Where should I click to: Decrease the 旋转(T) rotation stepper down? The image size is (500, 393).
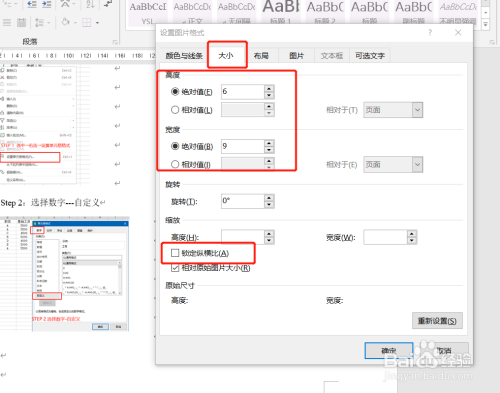point(269,205)
